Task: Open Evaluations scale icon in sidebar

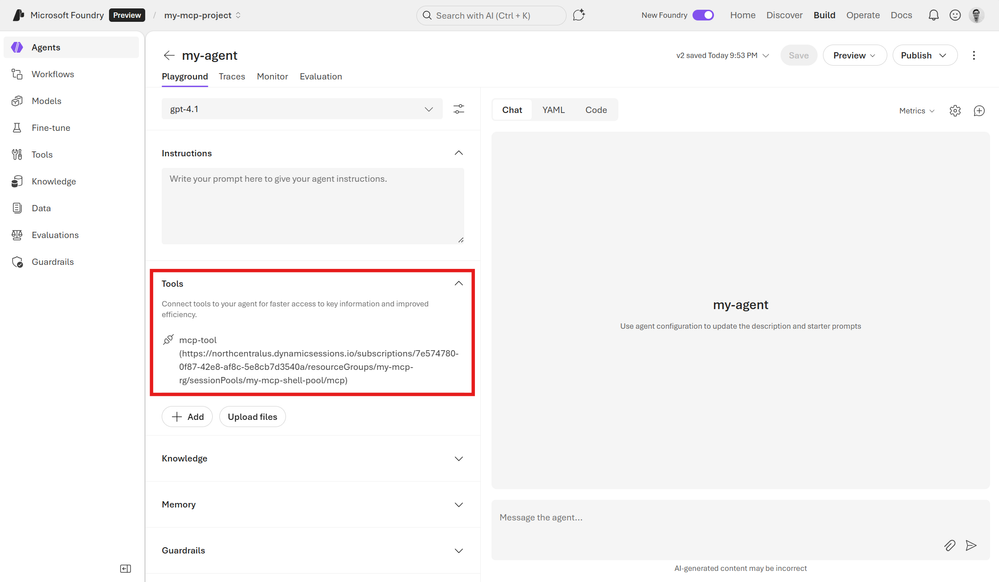Action: tap(17, 235)
